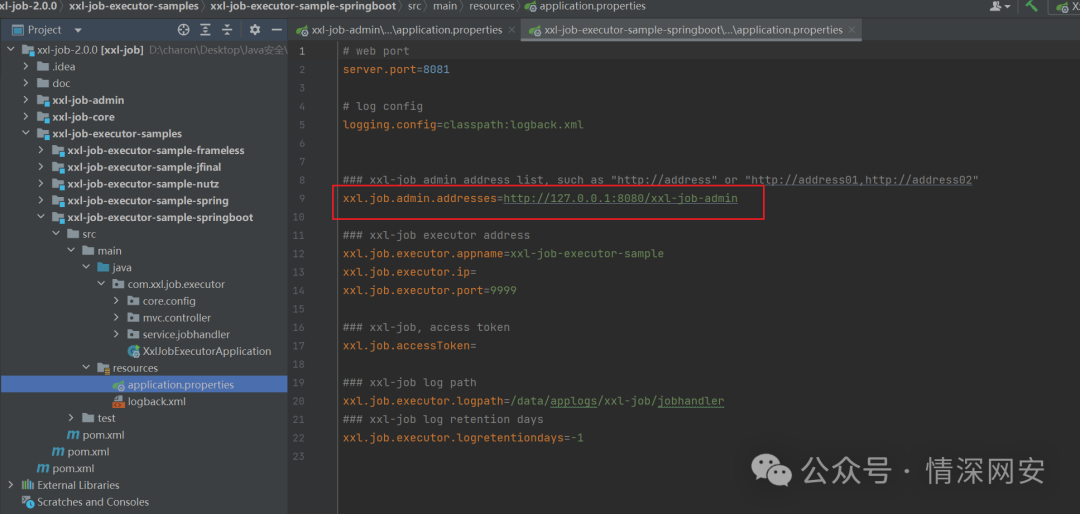Collapse the java source folder
Viewport: 1080px width, 514px height.
[x=87, y=267]
